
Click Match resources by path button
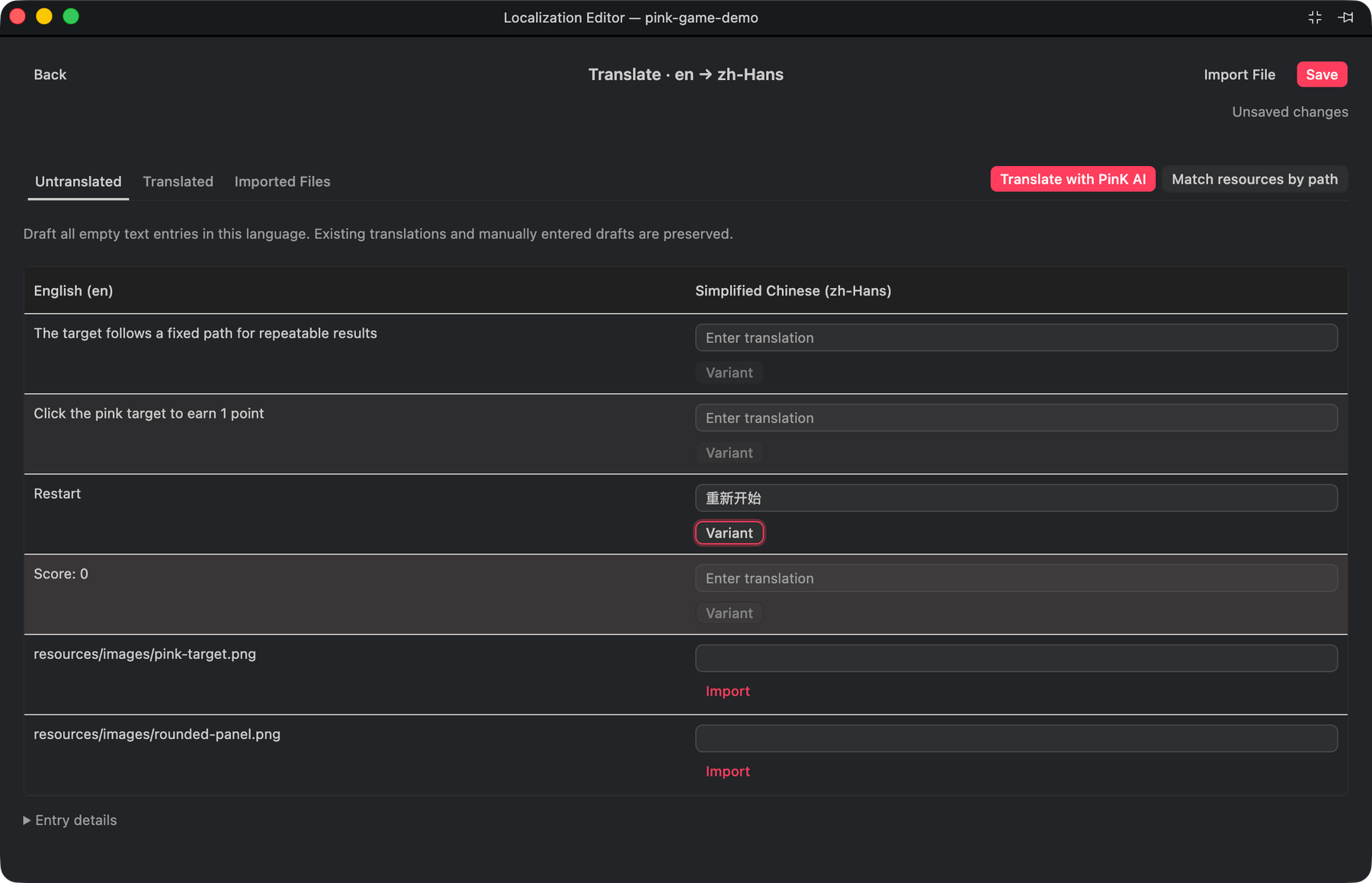[x=1255, y=179]
